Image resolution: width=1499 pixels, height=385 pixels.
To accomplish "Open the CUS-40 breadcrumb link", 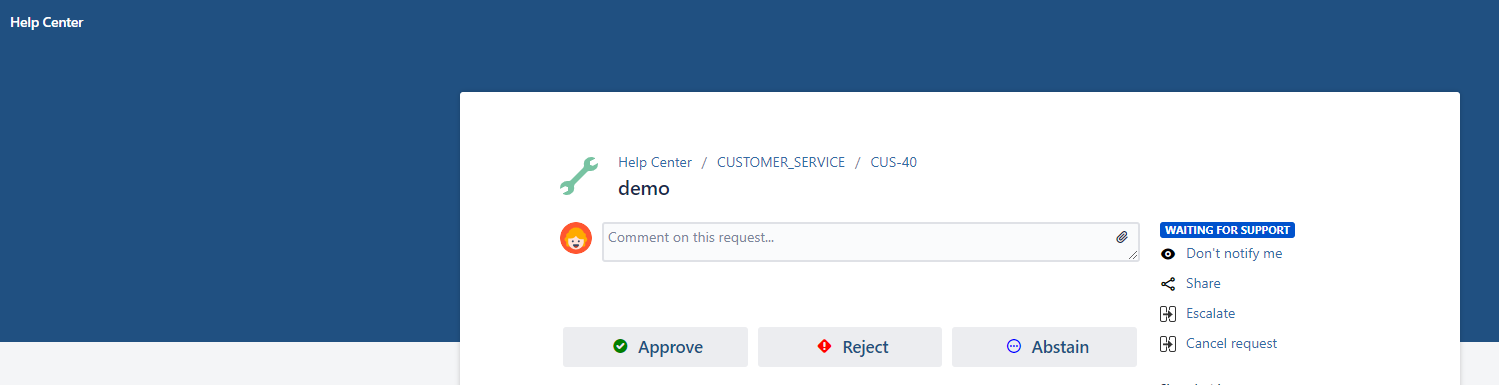I will point(894,162).
